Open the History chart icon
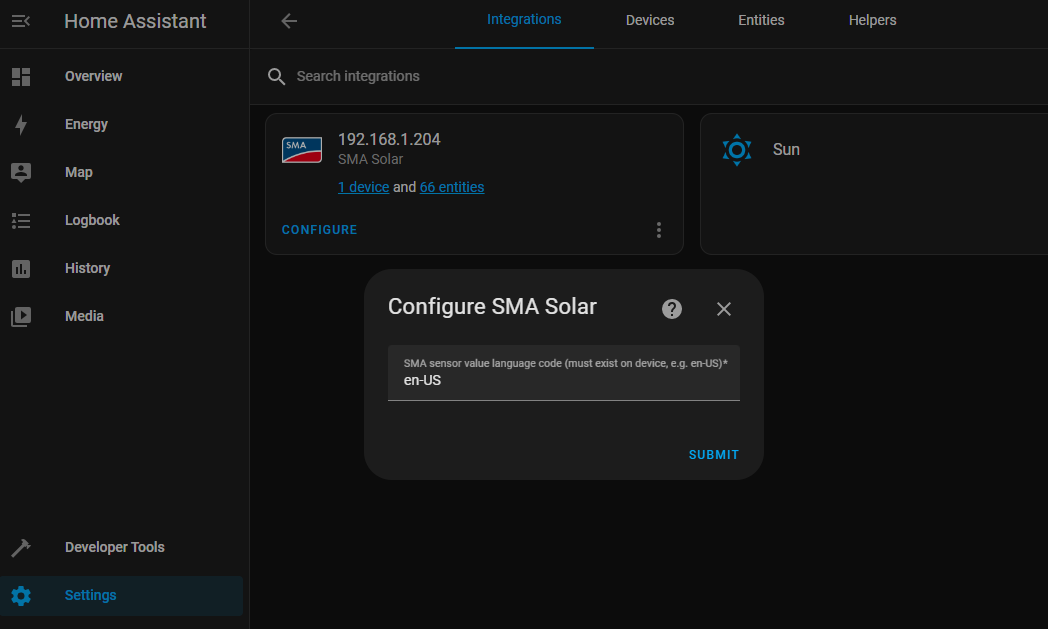Image resolution: width=1048 pixels, height=629 pixels. pyautogui.click(x=21, y=269)
